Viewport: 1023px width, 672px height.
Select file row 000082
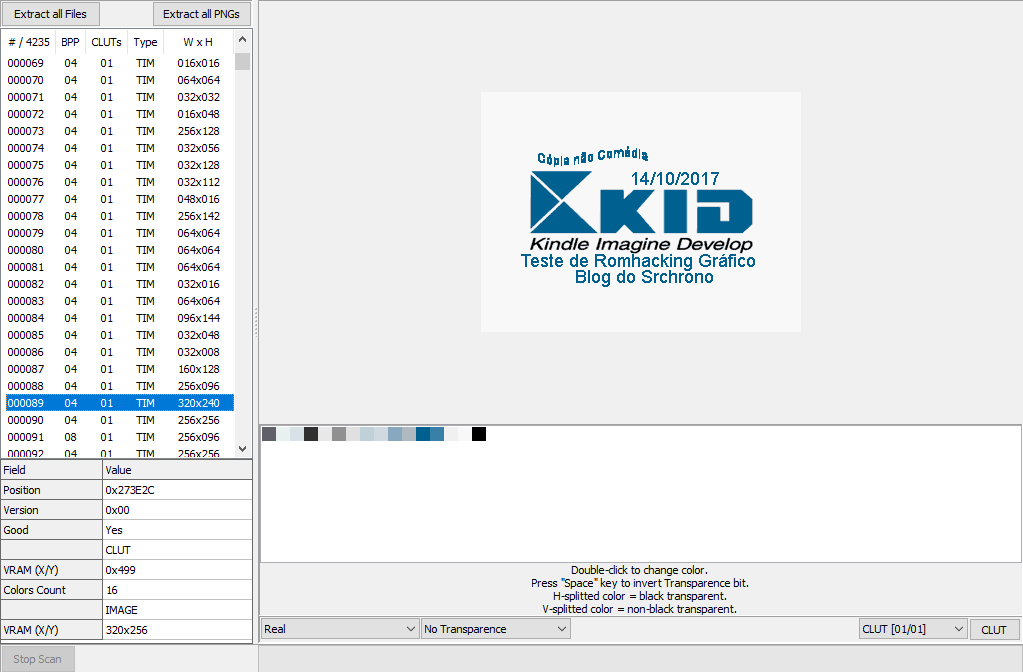point(119,284)
